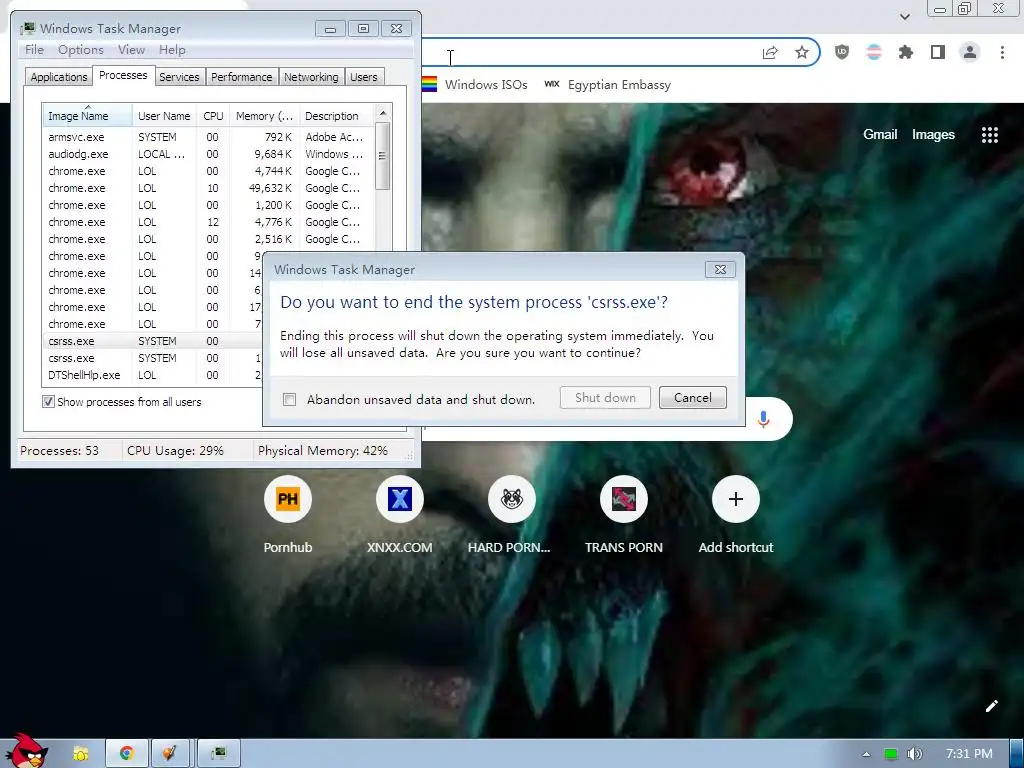Sort by the Memory column header
1024x768 pixels.
click(x=264, y=116)
